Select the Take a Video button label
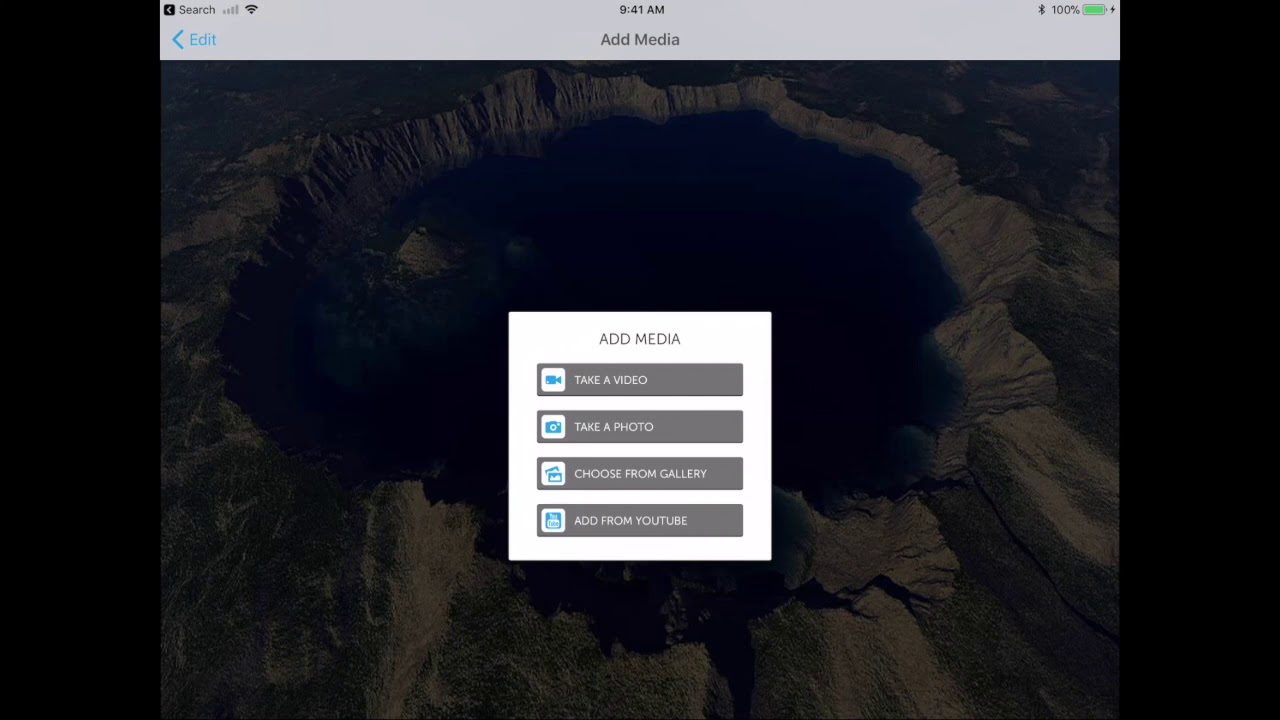The width and height of the screenshot is (1280, 720). (610, 380)
